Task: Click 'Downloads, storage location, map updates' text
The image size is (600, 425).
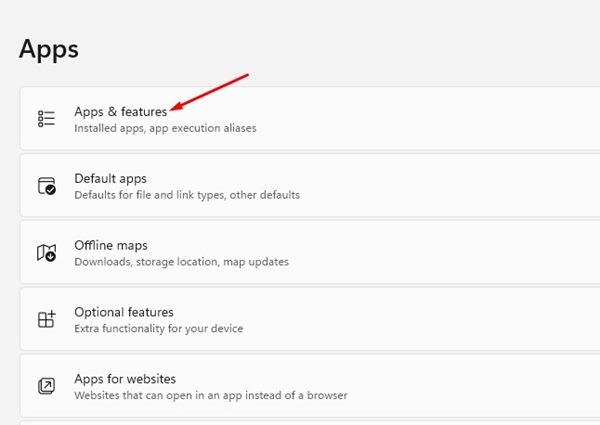Action: [181, 262]
